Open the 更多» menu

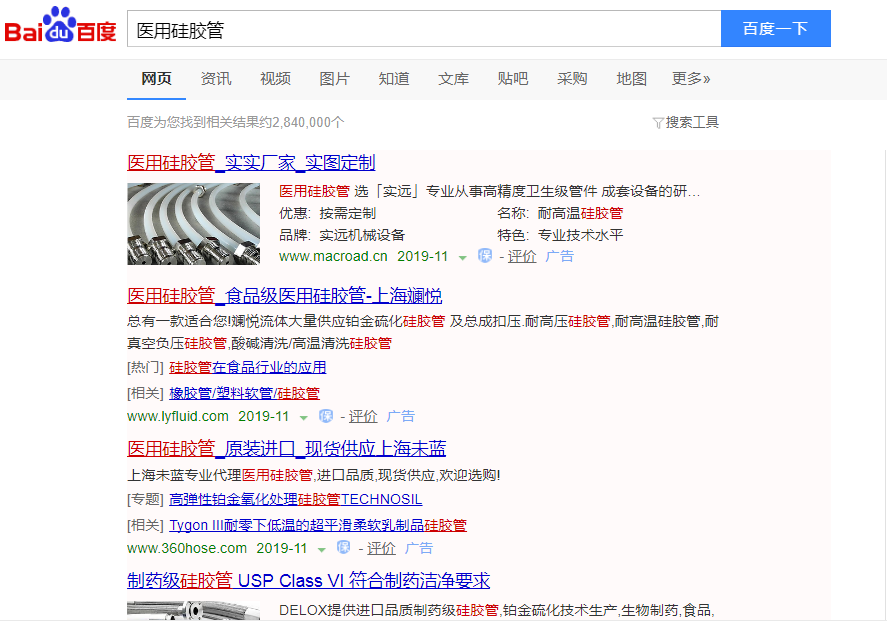(x=691, y=79)
